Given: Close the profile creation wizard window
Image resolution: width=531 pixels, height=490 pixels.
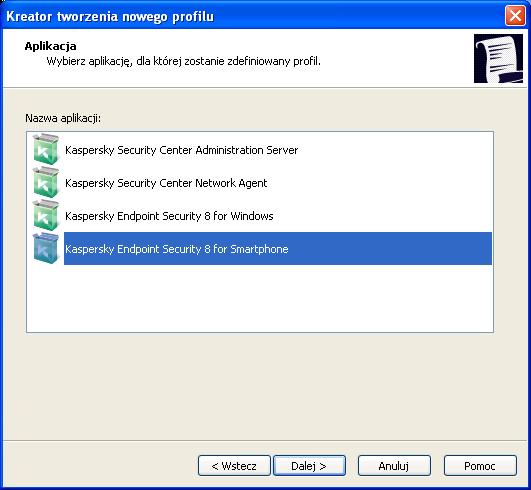Looking at the screenshot, I should pyautogui.click(x=515, y=16).
